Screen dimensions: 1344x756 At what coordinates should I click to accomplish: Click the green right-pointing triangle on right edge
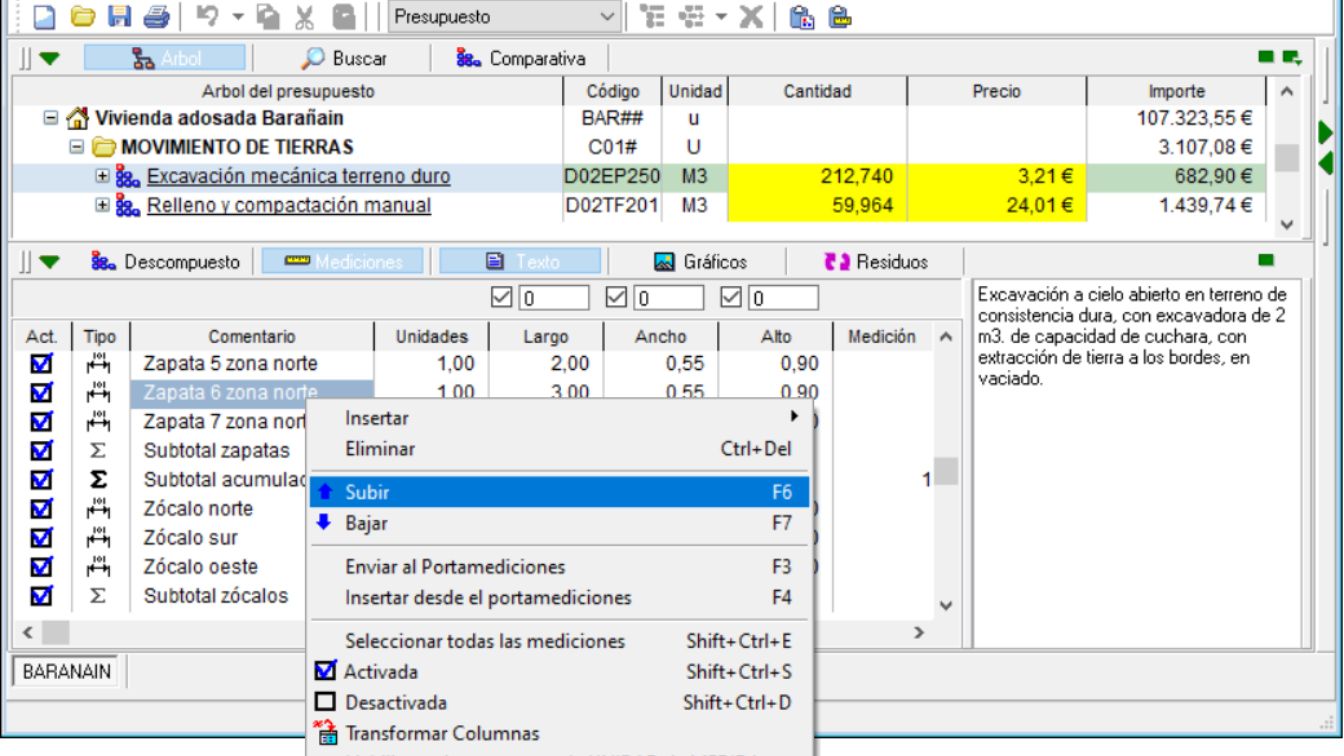(x=1325, y=132)
